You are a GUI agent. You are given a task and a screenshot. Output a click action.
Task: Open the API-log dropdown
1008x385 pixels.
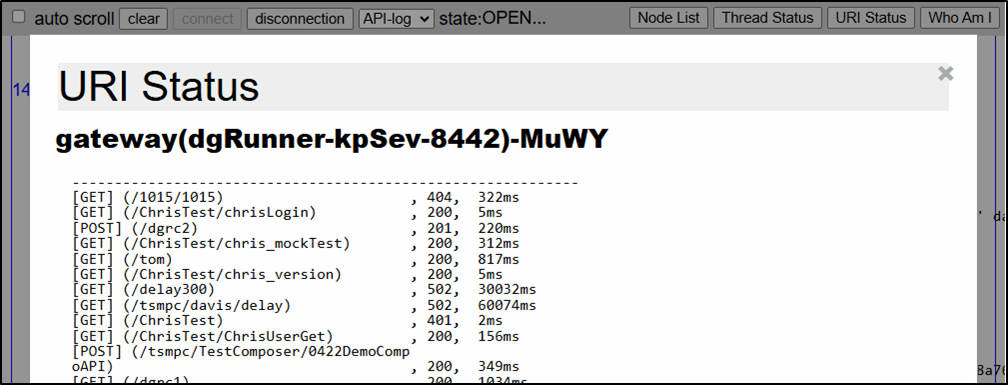[x=396, y=18]
